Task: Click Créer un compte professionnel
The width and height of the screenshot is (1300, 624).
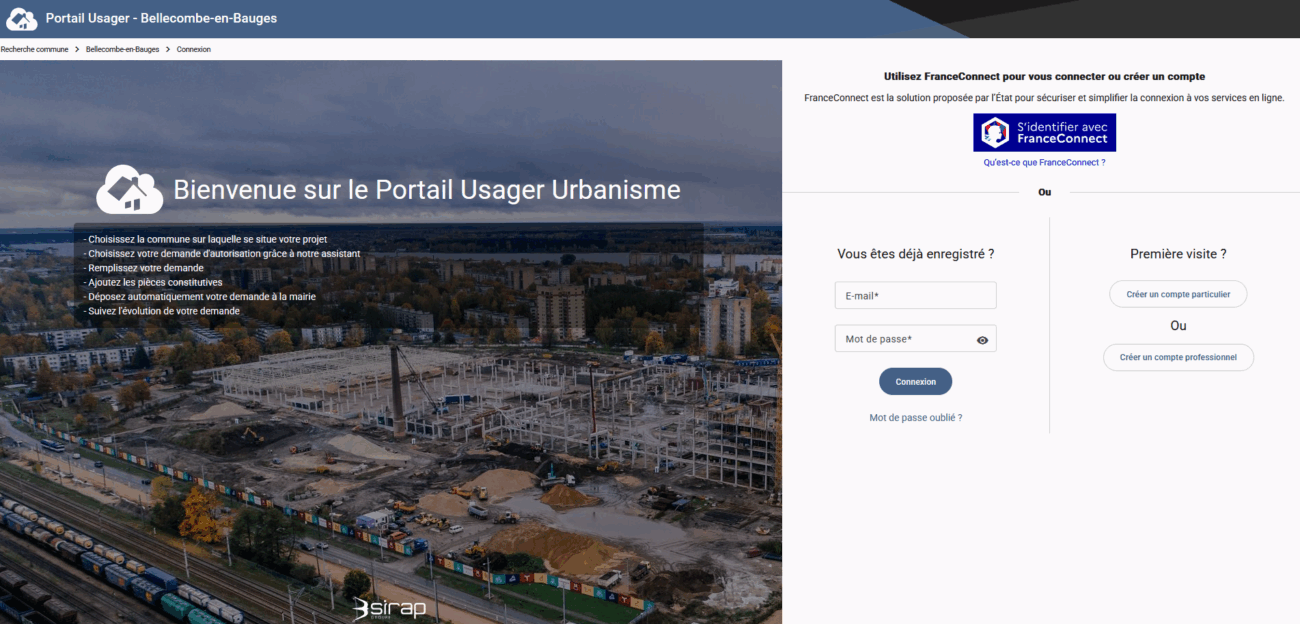Action: pyautogui.click(x=1178, y=357)
